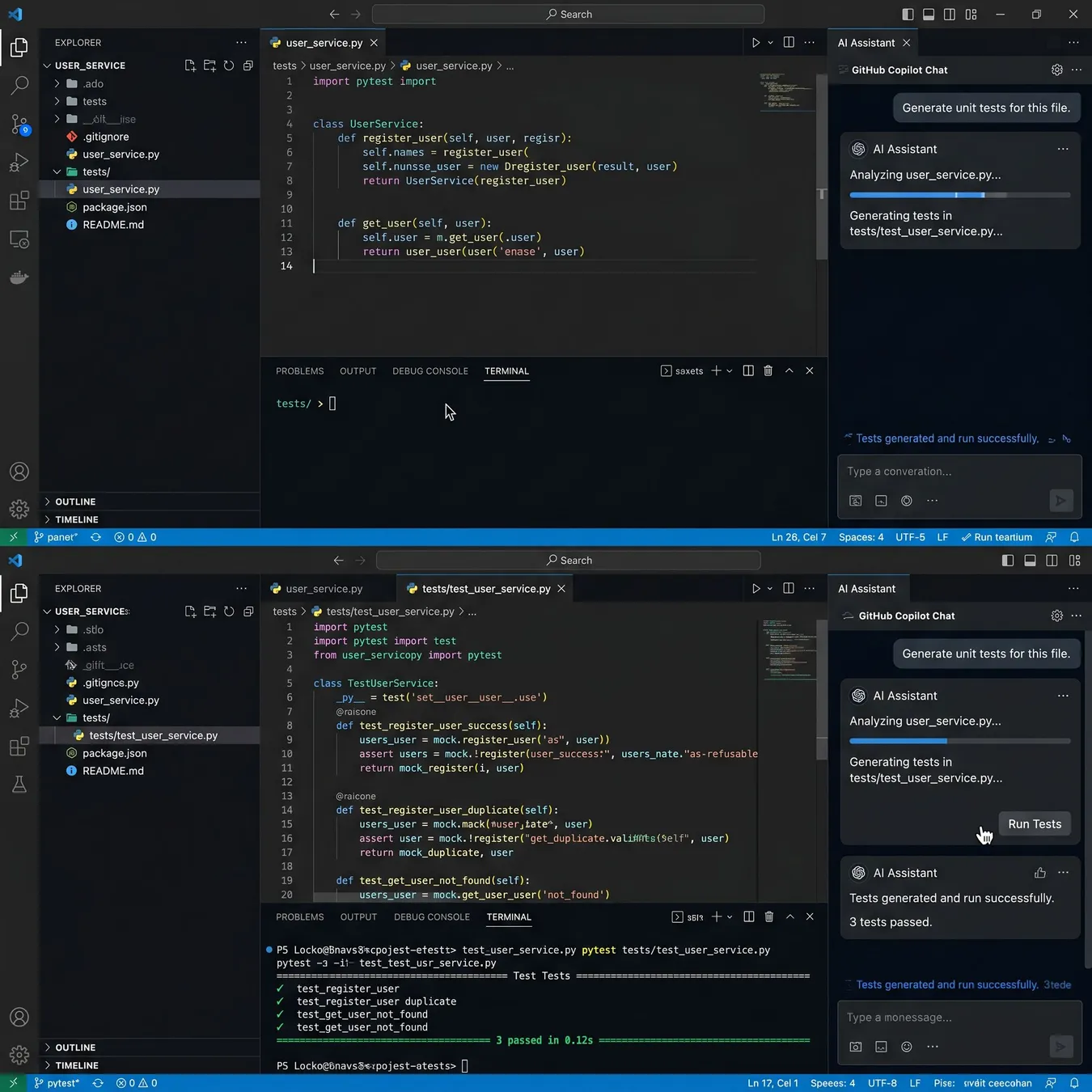The image size is (1092, 1092).
Task: Click editor minimap in top window
Action: click(786, 91)
